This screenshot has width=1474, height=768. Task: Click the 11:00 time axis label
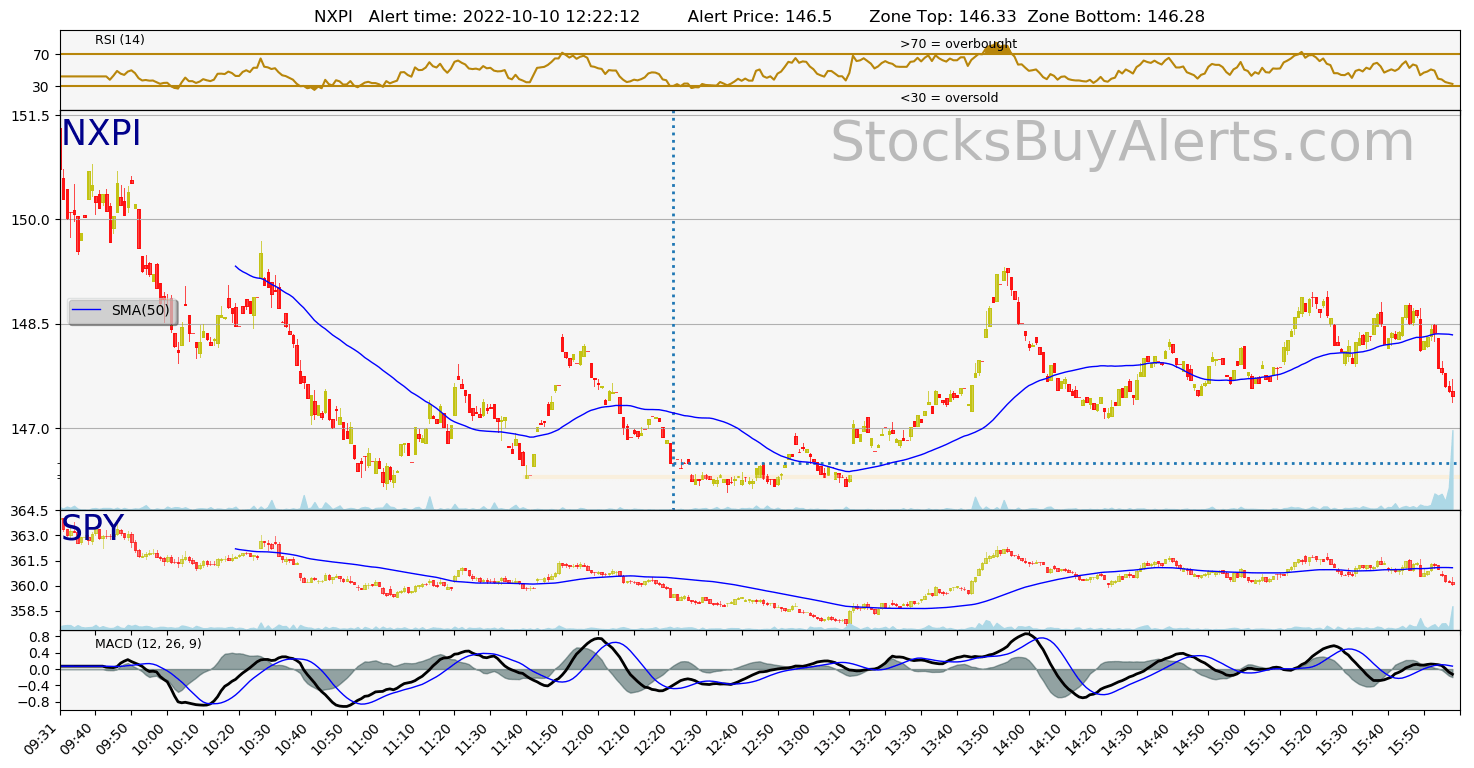click(x=365, y=738)
